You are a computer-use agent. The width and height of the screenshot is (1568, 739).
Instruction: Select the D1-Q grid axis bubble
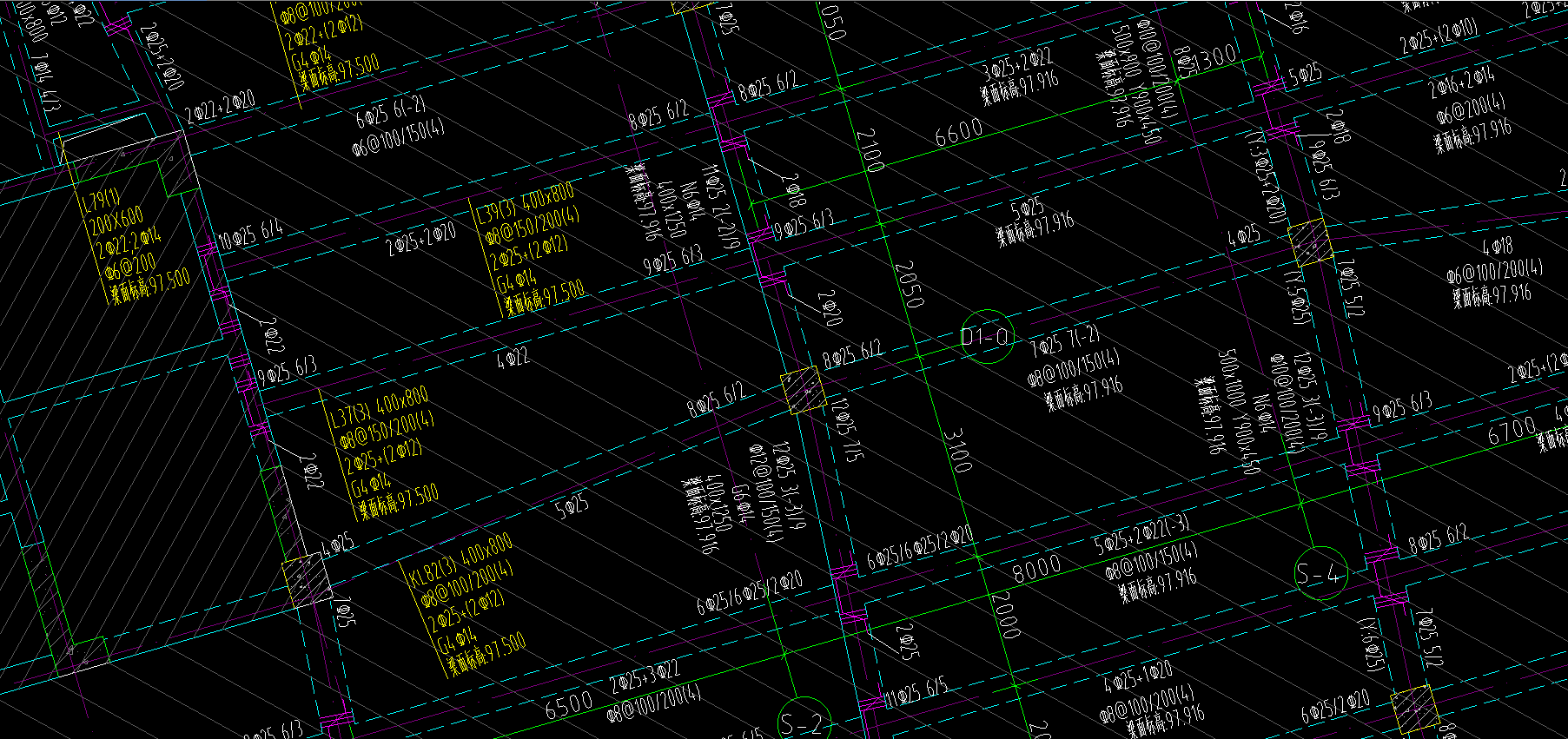(x=987, y=336)
